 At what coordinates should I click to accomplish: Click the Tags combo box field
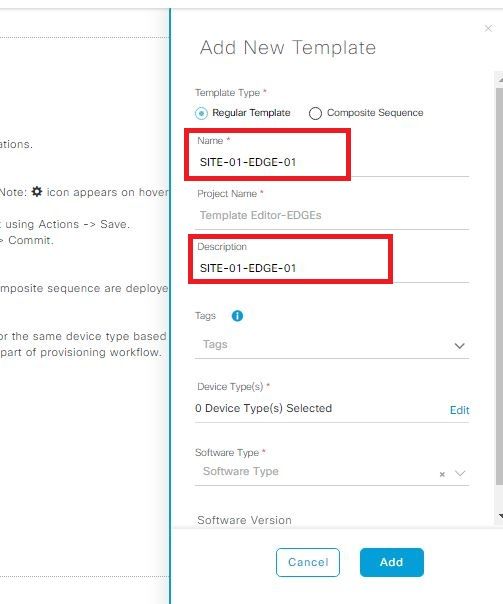[332, 345]
